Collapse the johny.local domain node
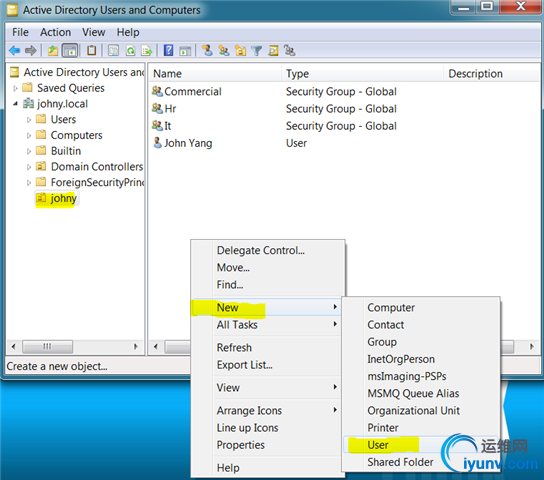This screenshot has width=544, height=480. pos(15,104)
